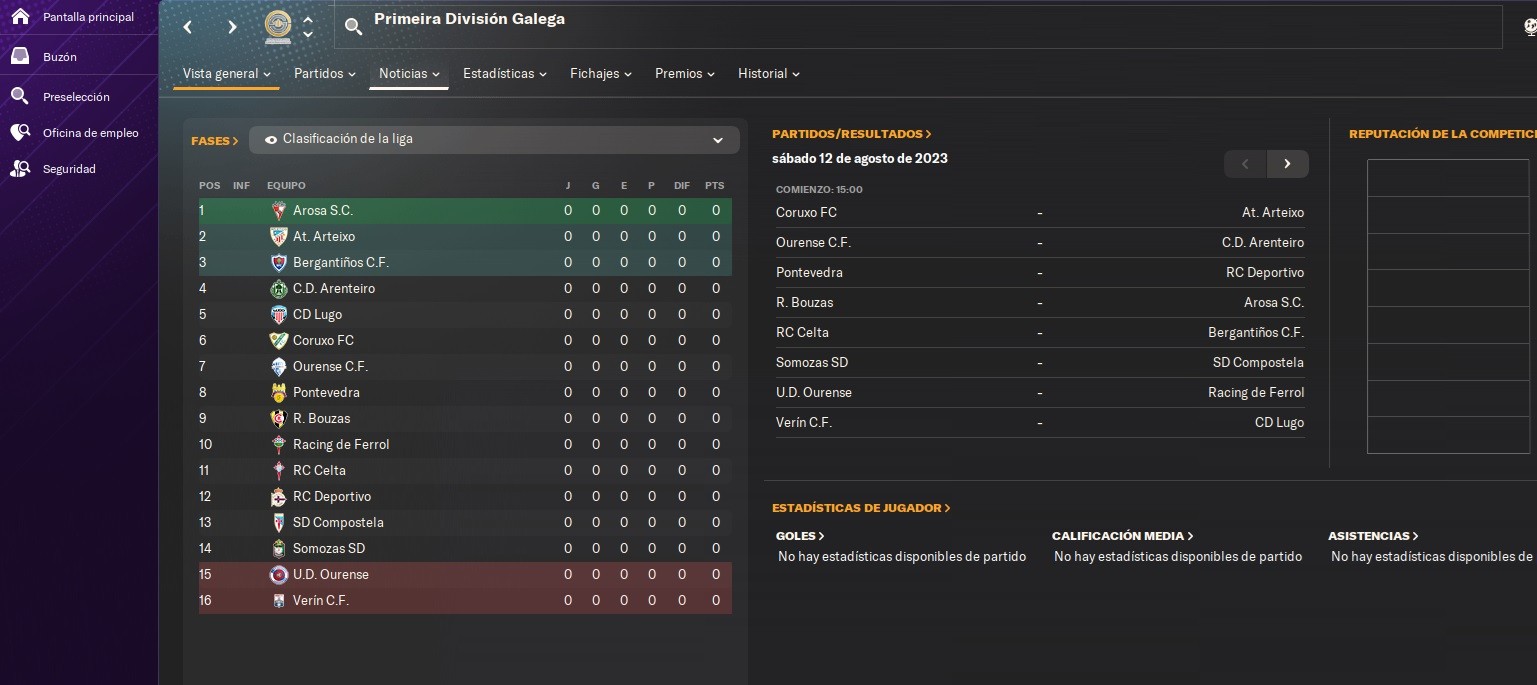Select Oficina de empleo in sidebar
The image size is (1537, 685).
91,133
